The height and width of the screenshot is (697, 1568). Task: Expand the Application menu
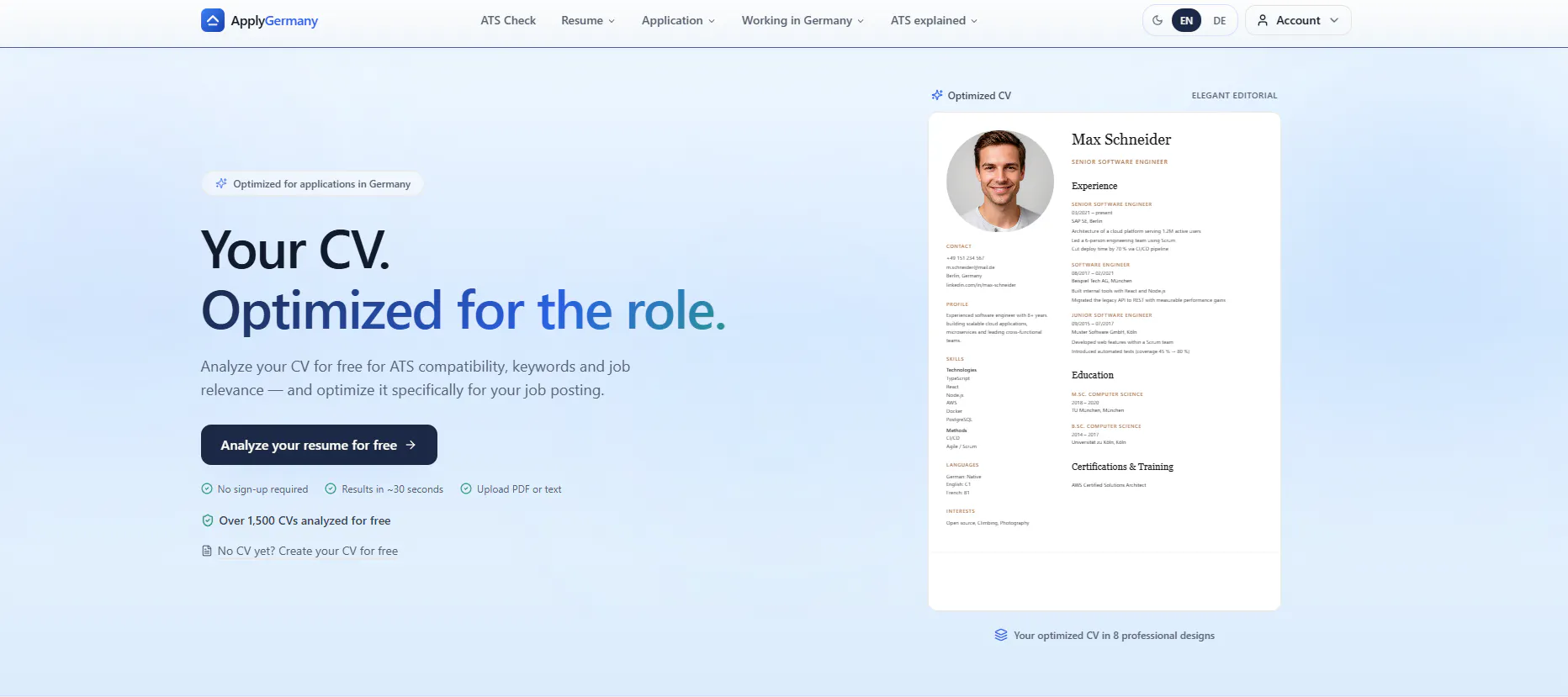[678, 20]
